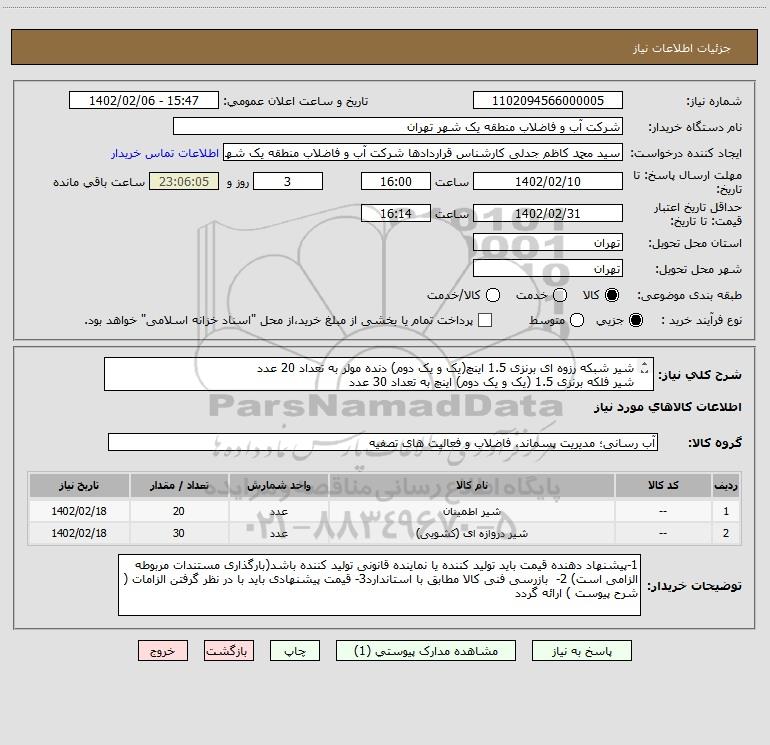Click the توضیحات خریدار text box
This screenshot has height=745, width=770.
[380, 585]
